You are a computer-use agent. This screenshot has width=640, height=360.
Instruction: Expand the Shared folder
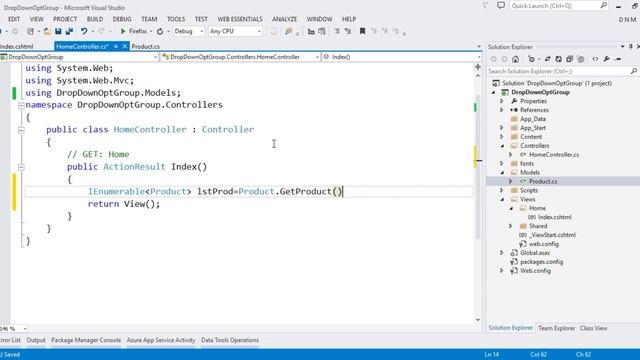(x=511, y=226)
